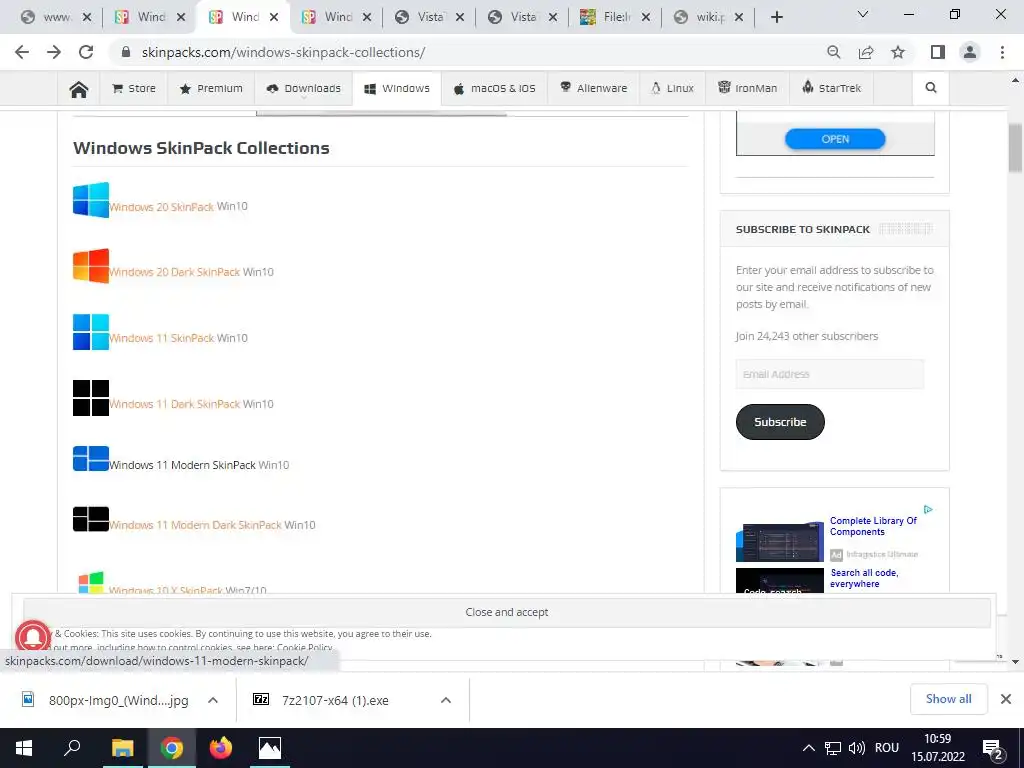Open taskbar search
Image resolution: width=1024 pixels, height=768 pixels.
[72, 748]
